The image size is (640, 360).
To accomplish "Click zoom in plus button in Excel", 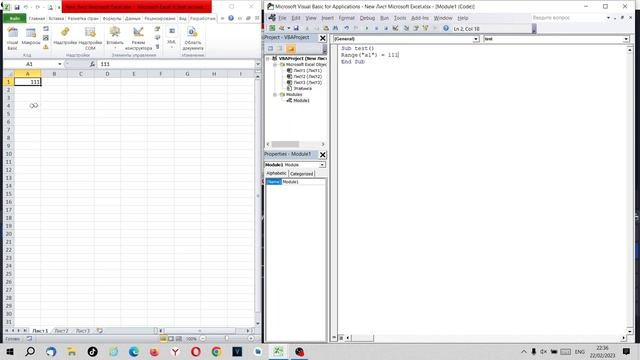I will pos(251,338).
